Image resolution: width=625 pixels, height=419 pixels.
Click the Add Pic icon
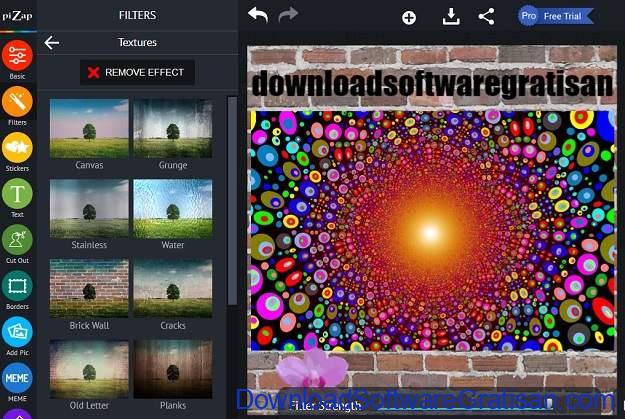17,333
